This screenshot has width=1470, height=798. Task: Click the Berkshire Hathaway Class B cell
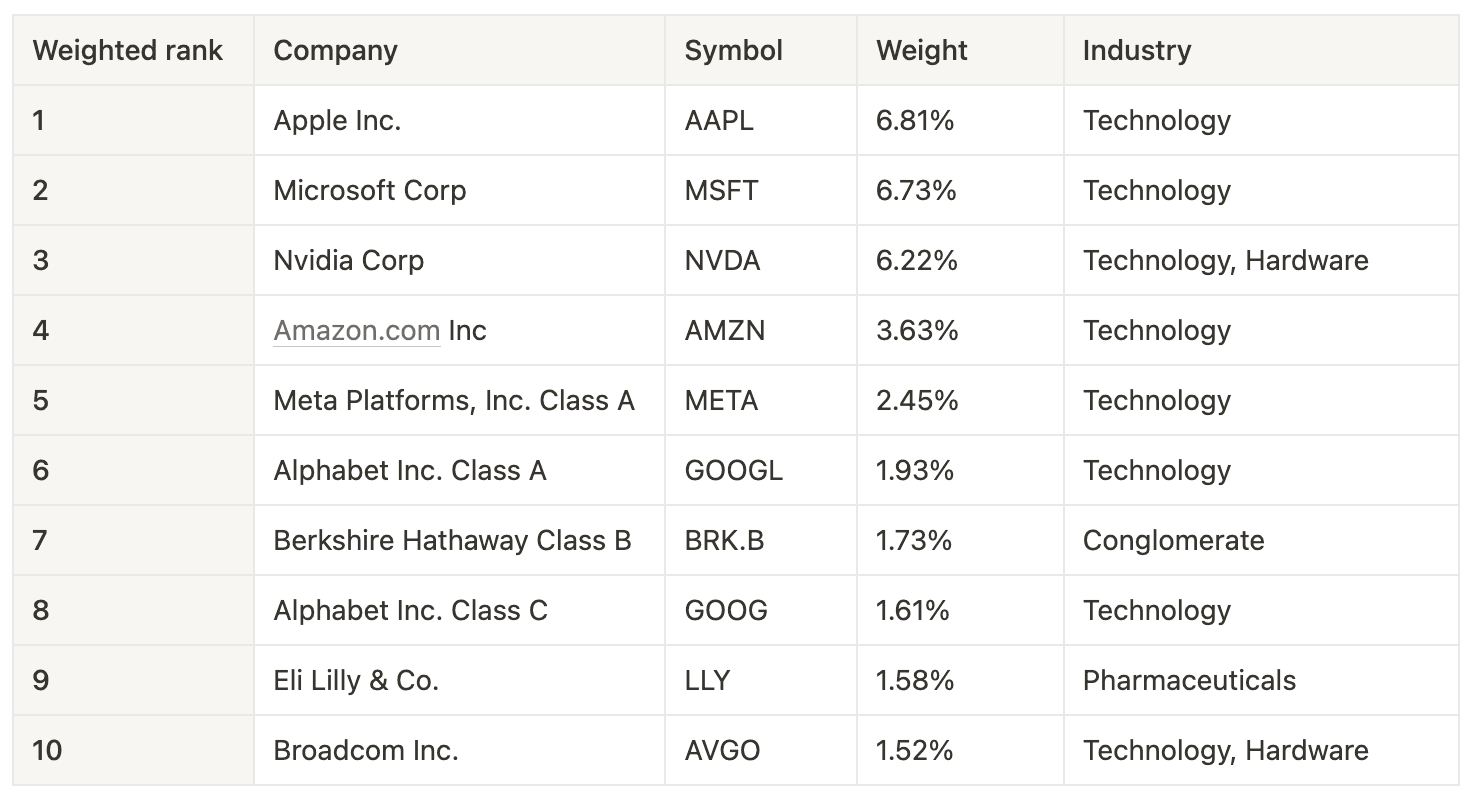pyautogui.click(x=452, y=541)
